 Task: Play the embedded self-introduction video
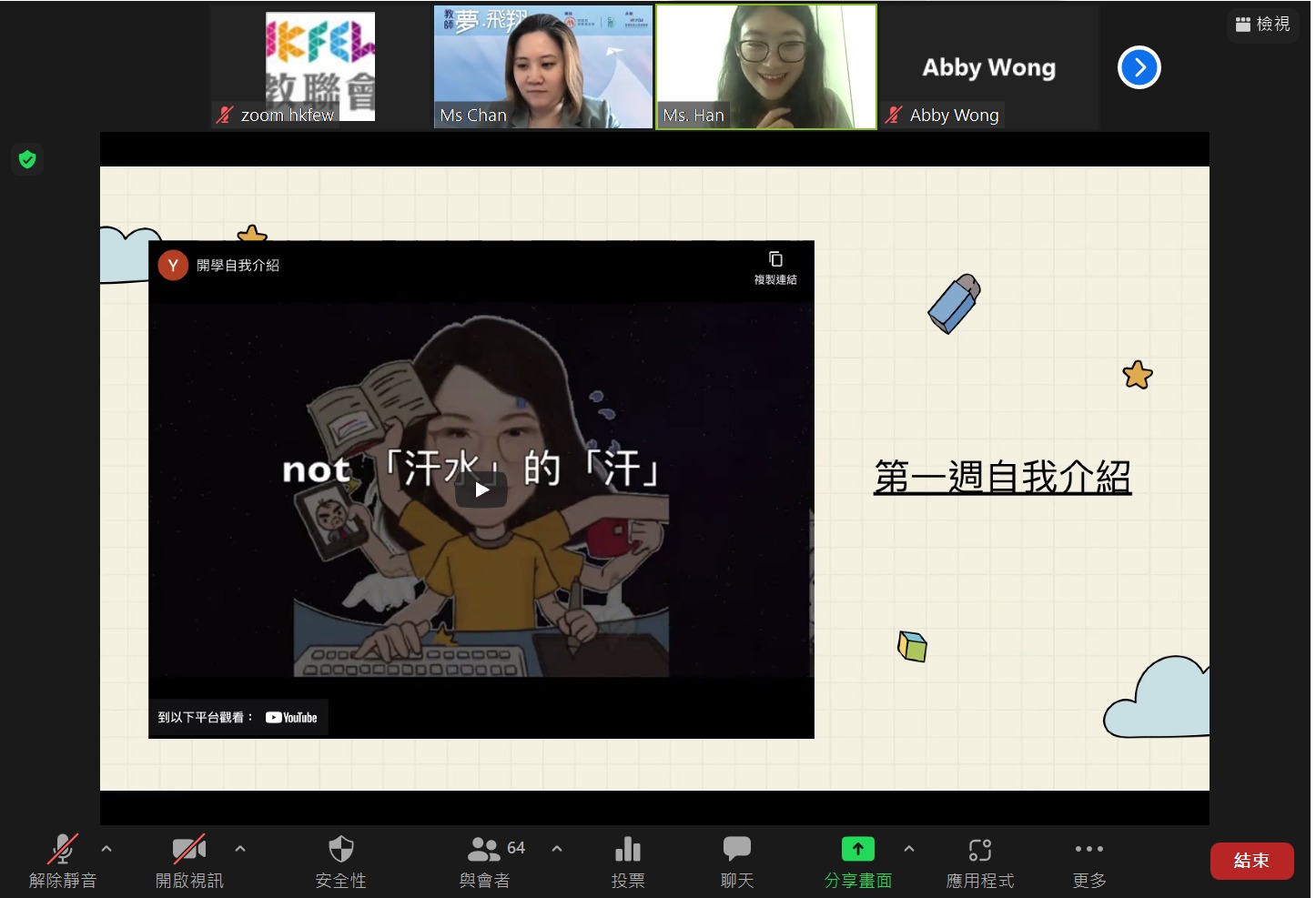pos(481,489)
